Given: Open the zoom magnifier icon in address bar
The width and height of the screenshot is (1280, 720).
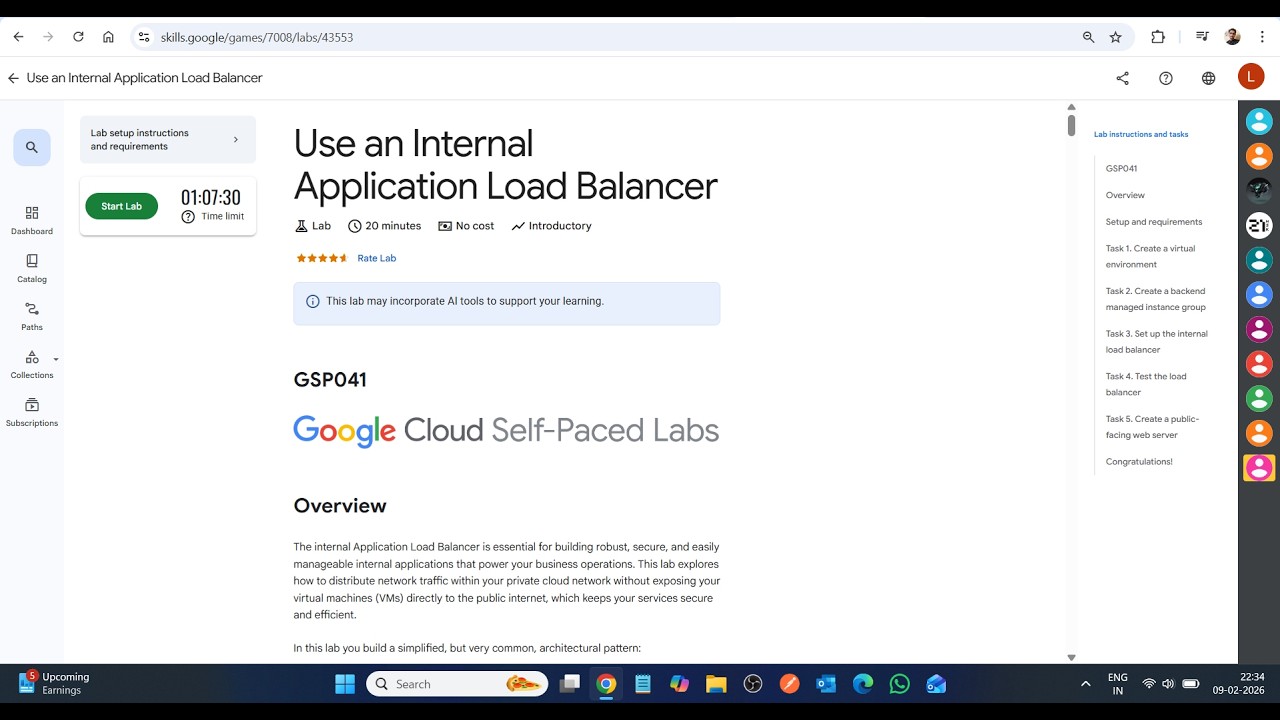Looking at the screenshot, I should click(1088, 37).
